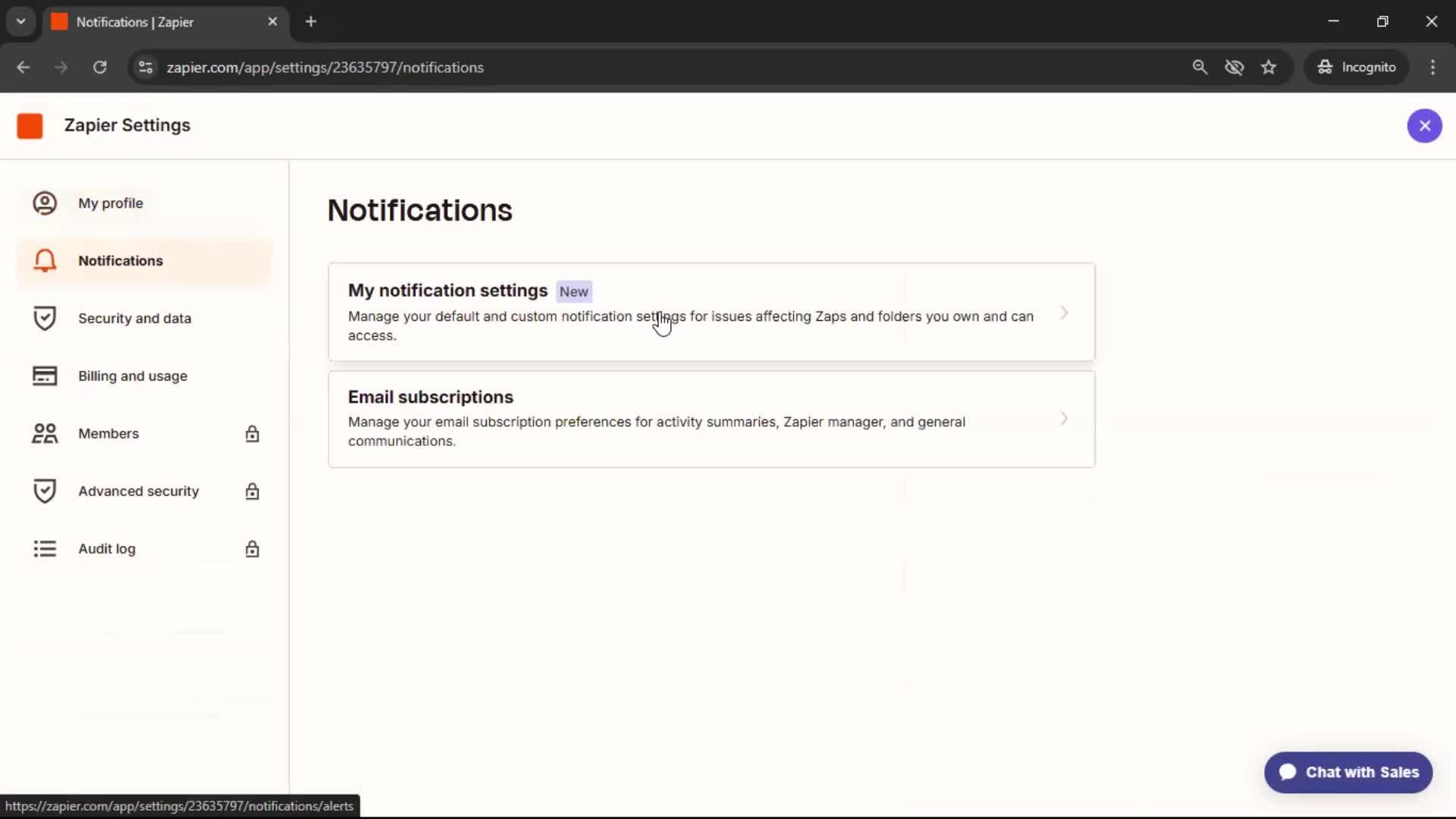1456x819 pixels.
Task: Close Zapier Settings with purple X button
Action: 1424,126
